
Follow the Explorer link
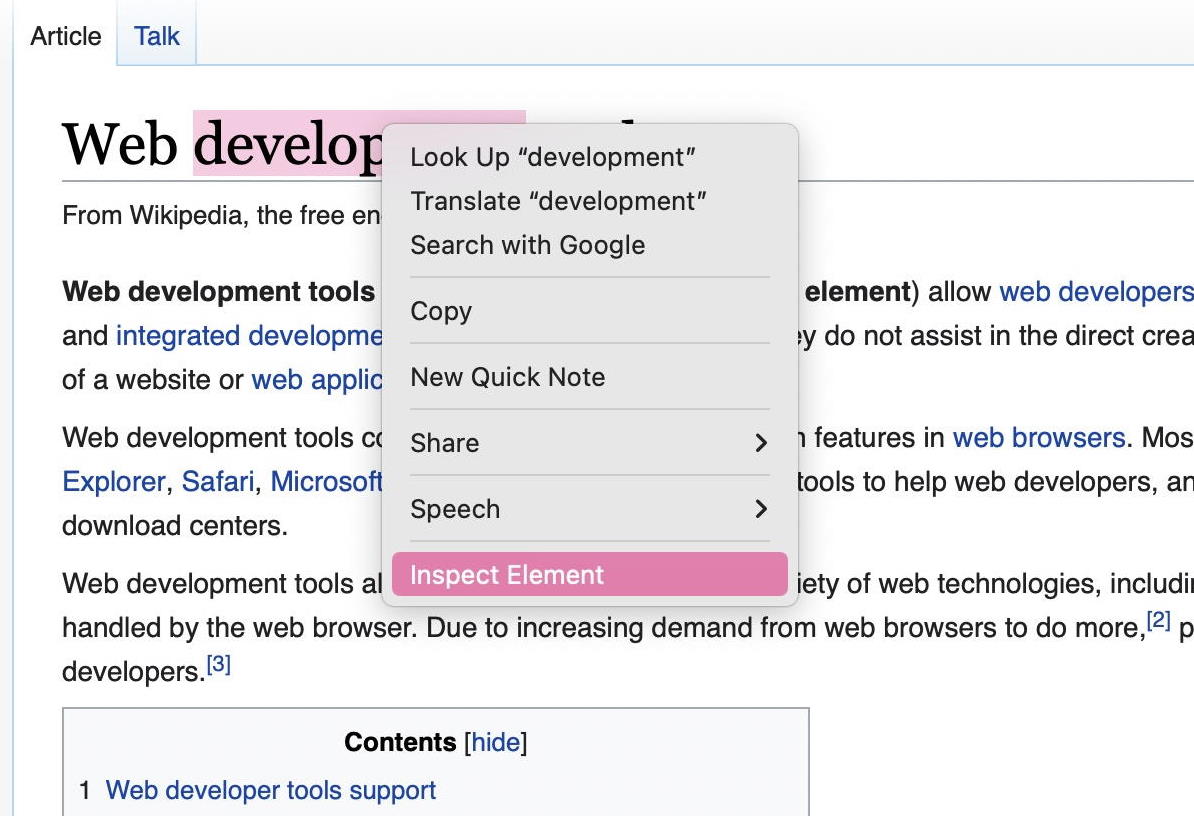(x=113, y=482)
